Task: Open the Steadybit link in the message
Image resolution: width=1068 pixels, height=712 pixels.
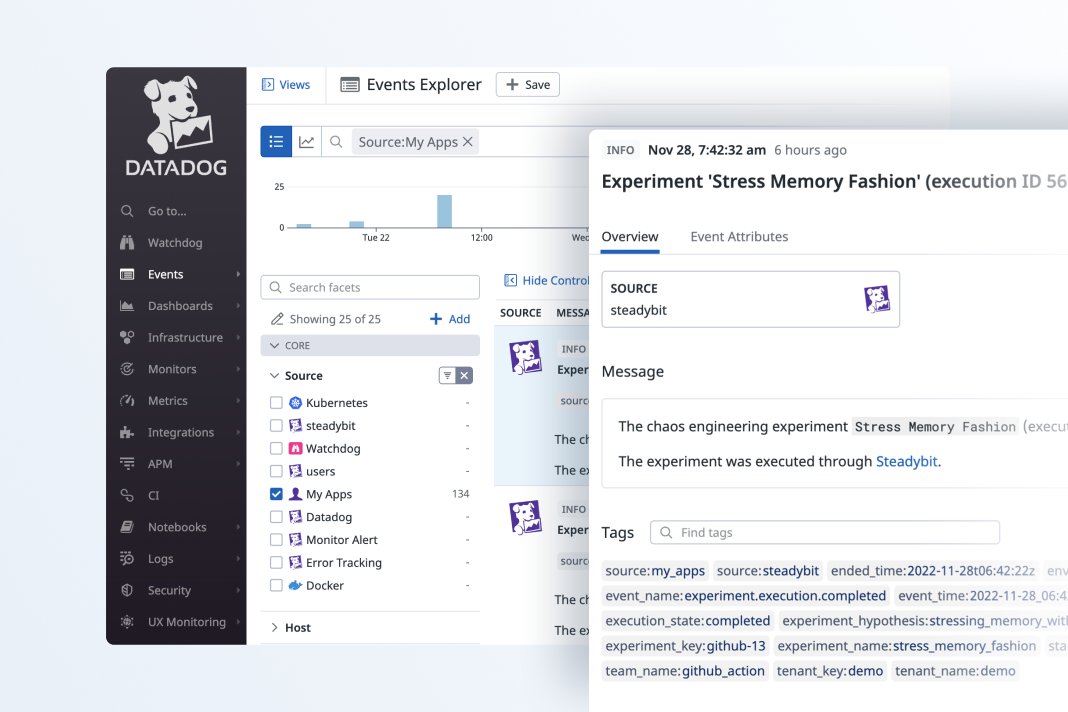Action: [907, 461]
